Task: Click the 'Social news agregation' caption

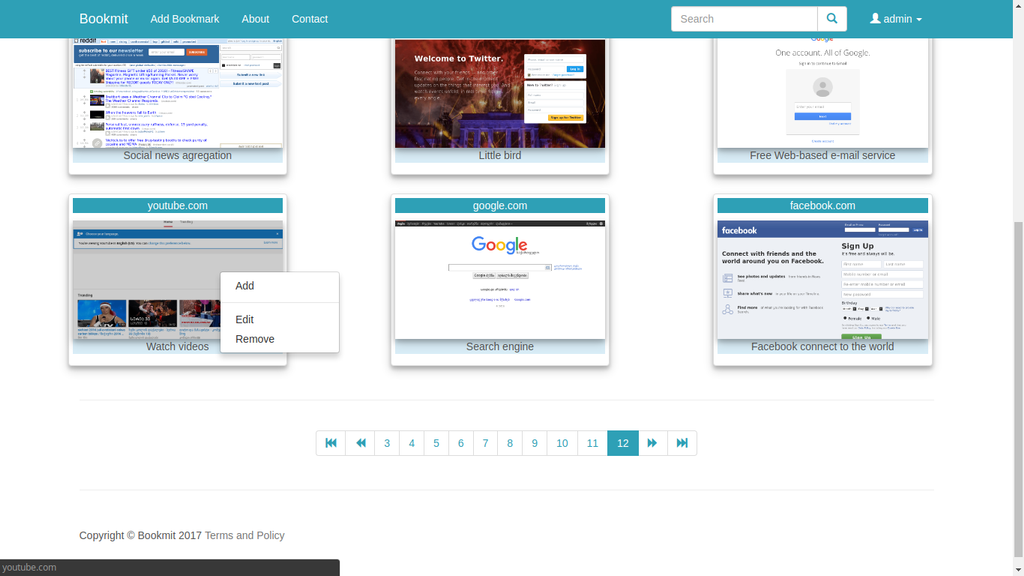Action: pos(178,155)
